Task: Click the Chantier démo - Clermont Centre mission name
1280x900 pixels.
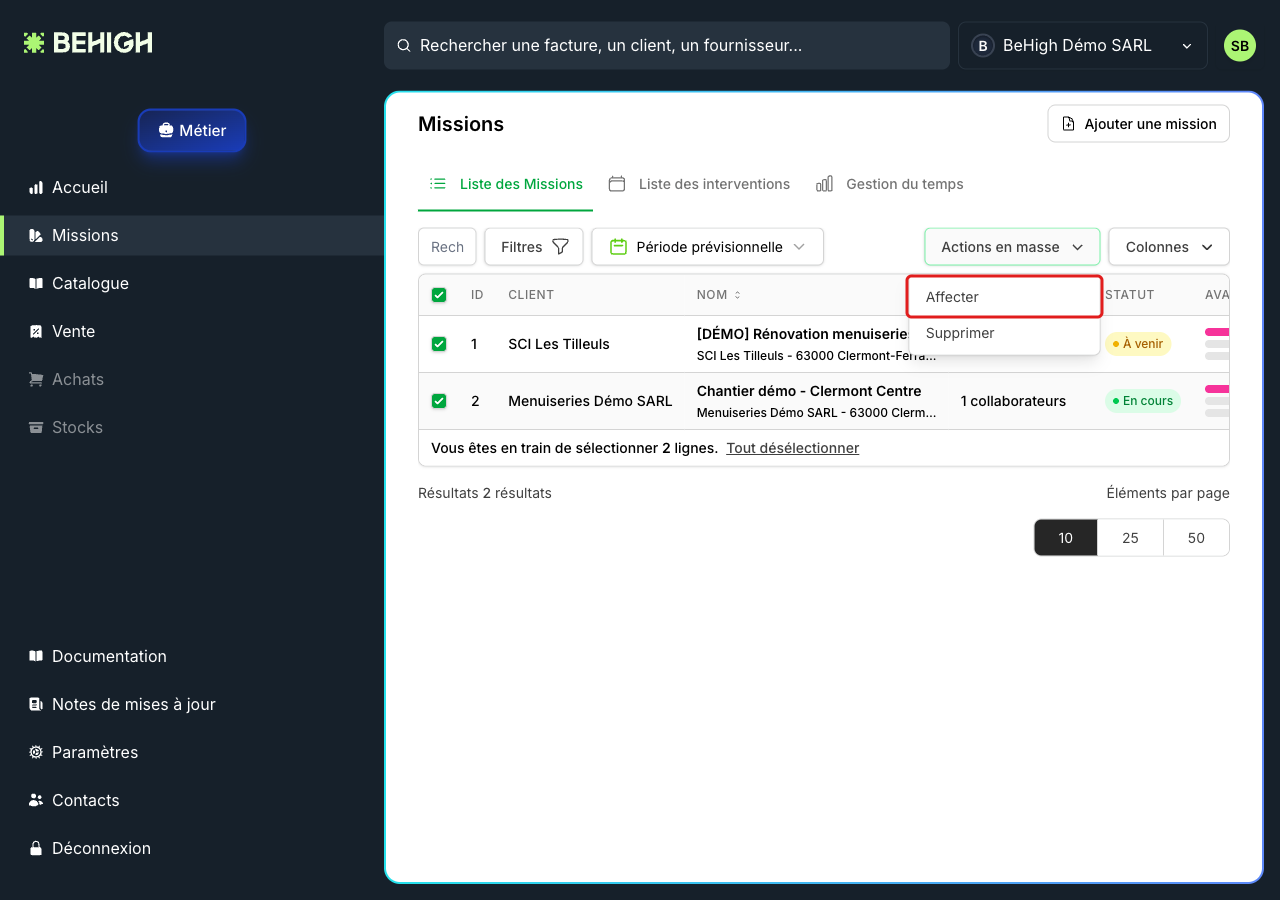Action: 809,391
